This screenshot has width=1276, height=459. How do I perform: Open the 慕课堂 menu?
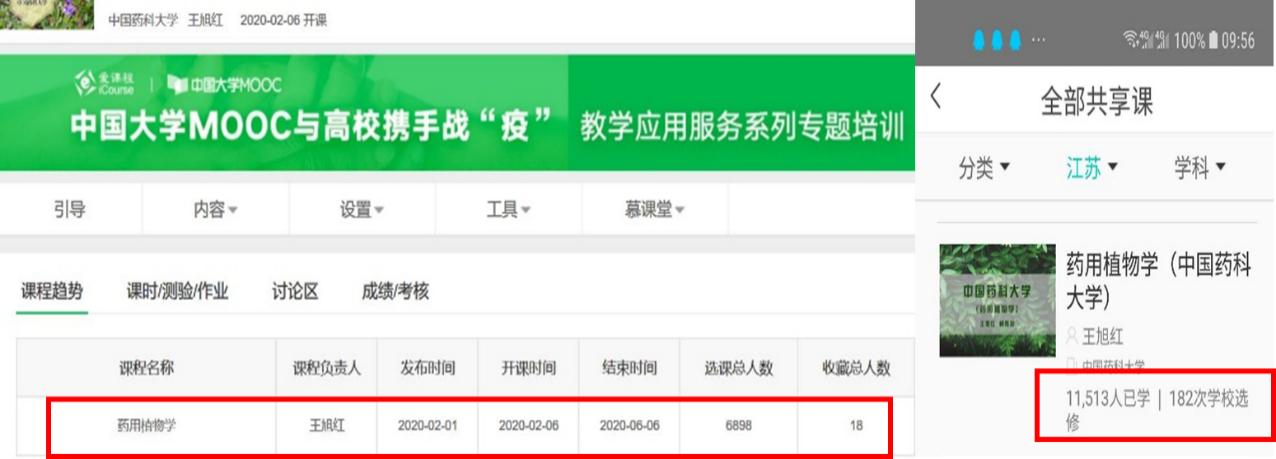pyautogui.click(x=655, y=209)
